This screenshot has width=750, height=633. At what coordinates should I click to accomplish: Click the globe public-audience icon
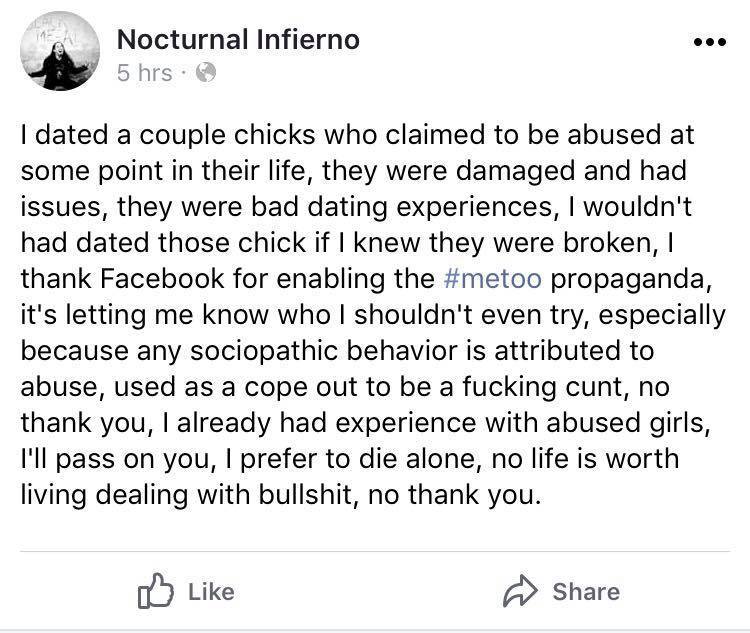[206, 73]
